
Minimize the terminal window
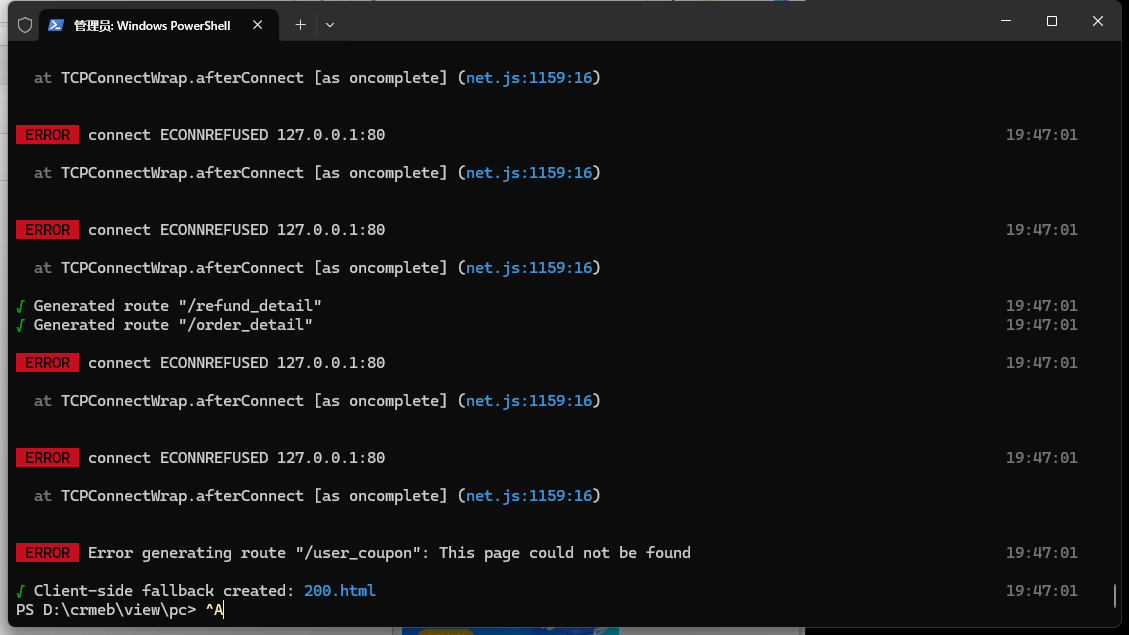(1006, 22)
